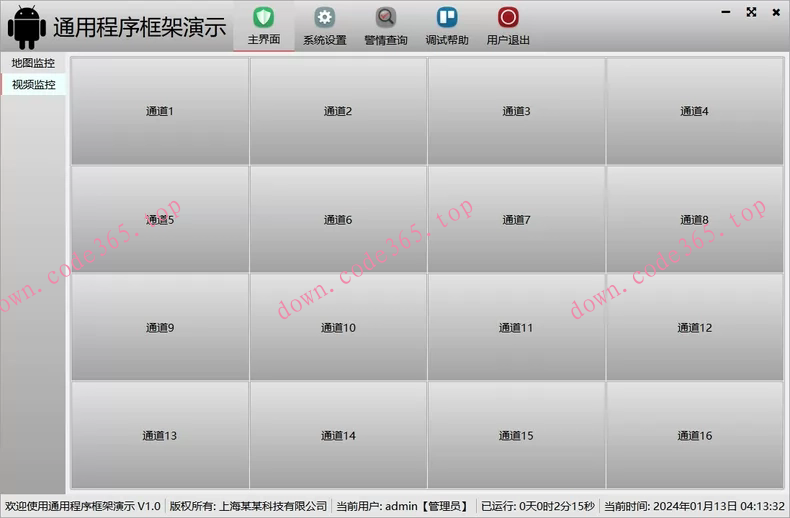Select video panel 通道6
This screenshot has width=790, height=518.
[x=338, y=219]
